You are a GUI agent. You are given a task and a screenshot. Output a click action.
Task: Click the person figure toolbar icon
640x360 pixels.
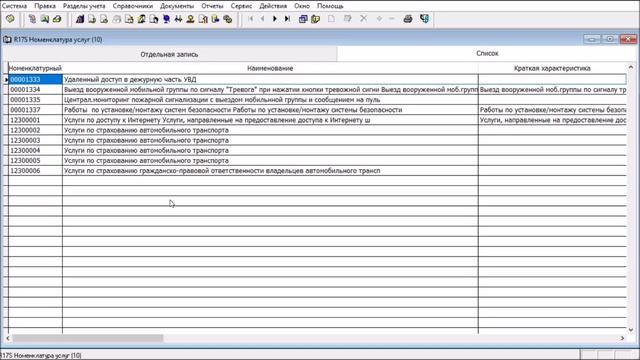[x=190, y=19]
